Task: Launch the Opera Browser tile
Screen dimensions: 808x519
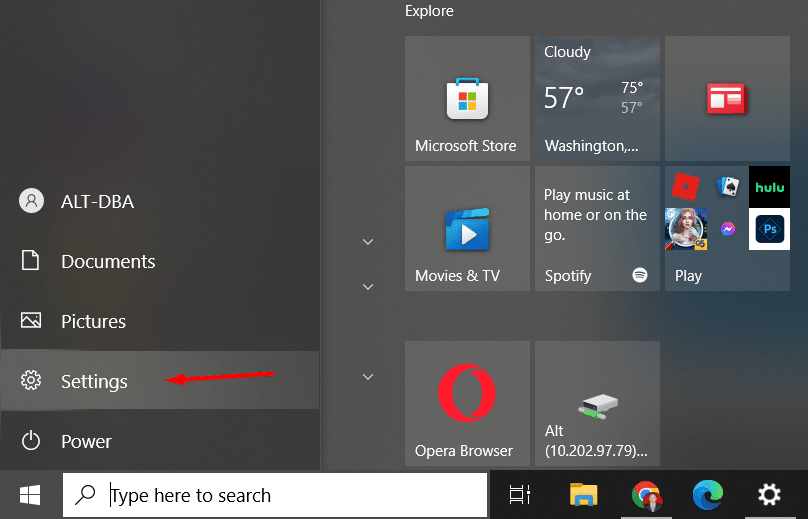Action: point(467,404)
